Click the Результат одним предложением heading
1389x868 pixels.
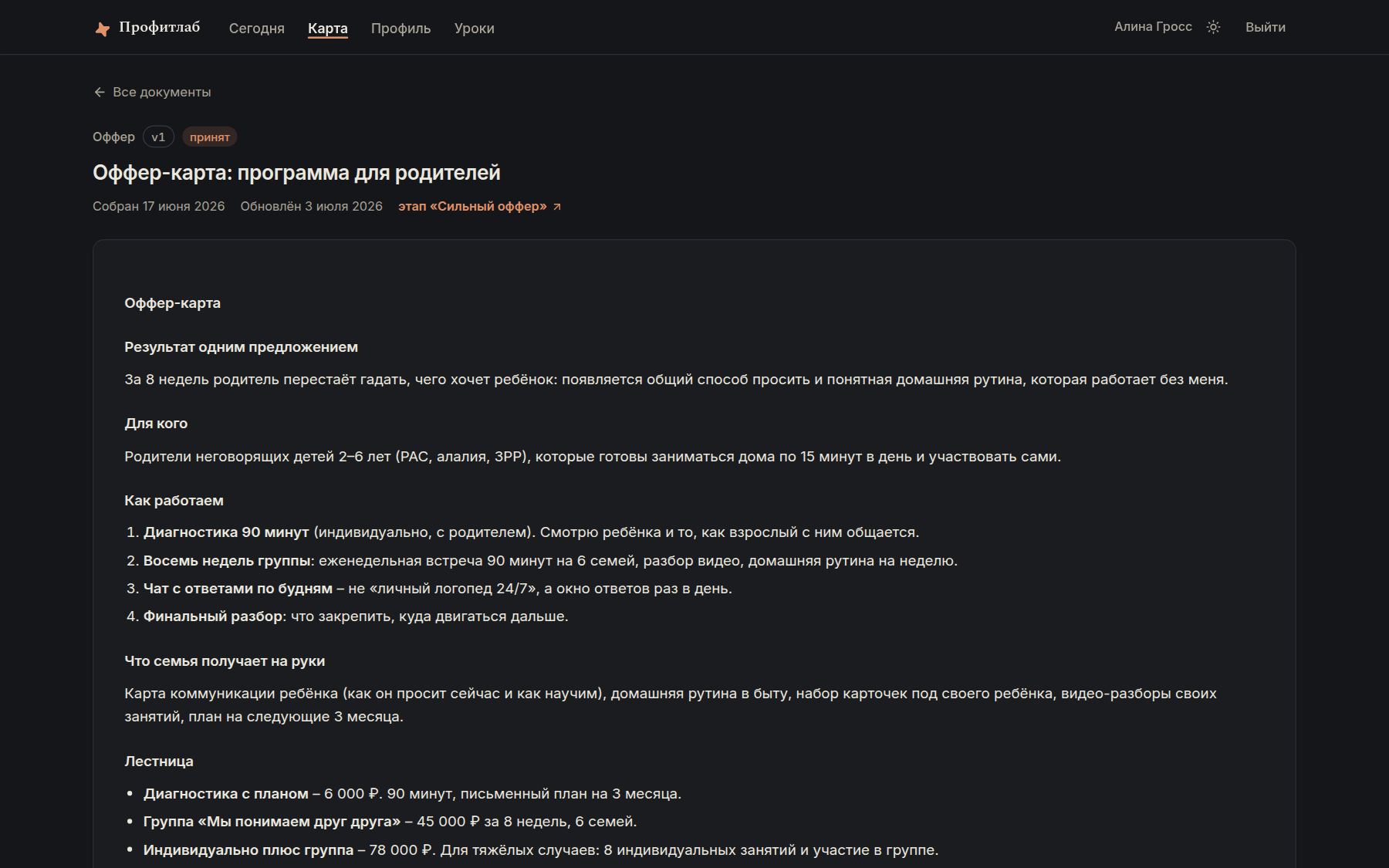[x=242, y=347]
